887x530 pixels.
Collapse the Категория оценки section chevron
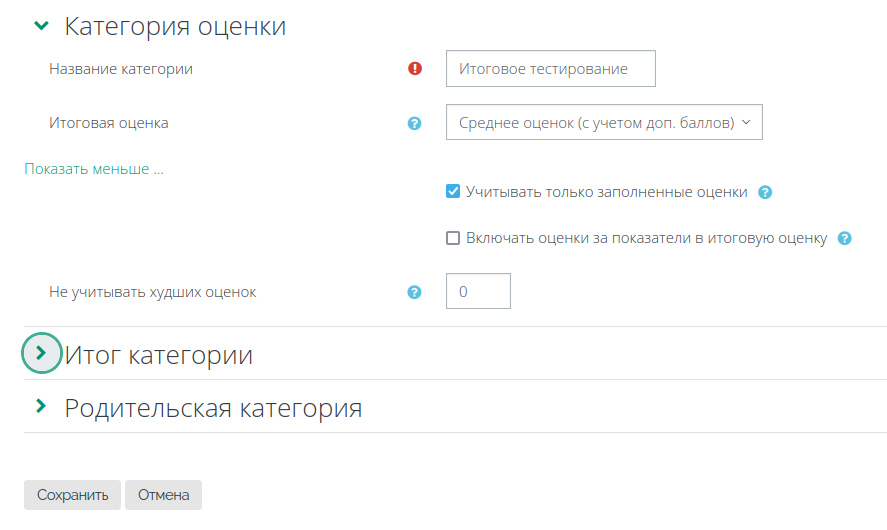[41, 25]
